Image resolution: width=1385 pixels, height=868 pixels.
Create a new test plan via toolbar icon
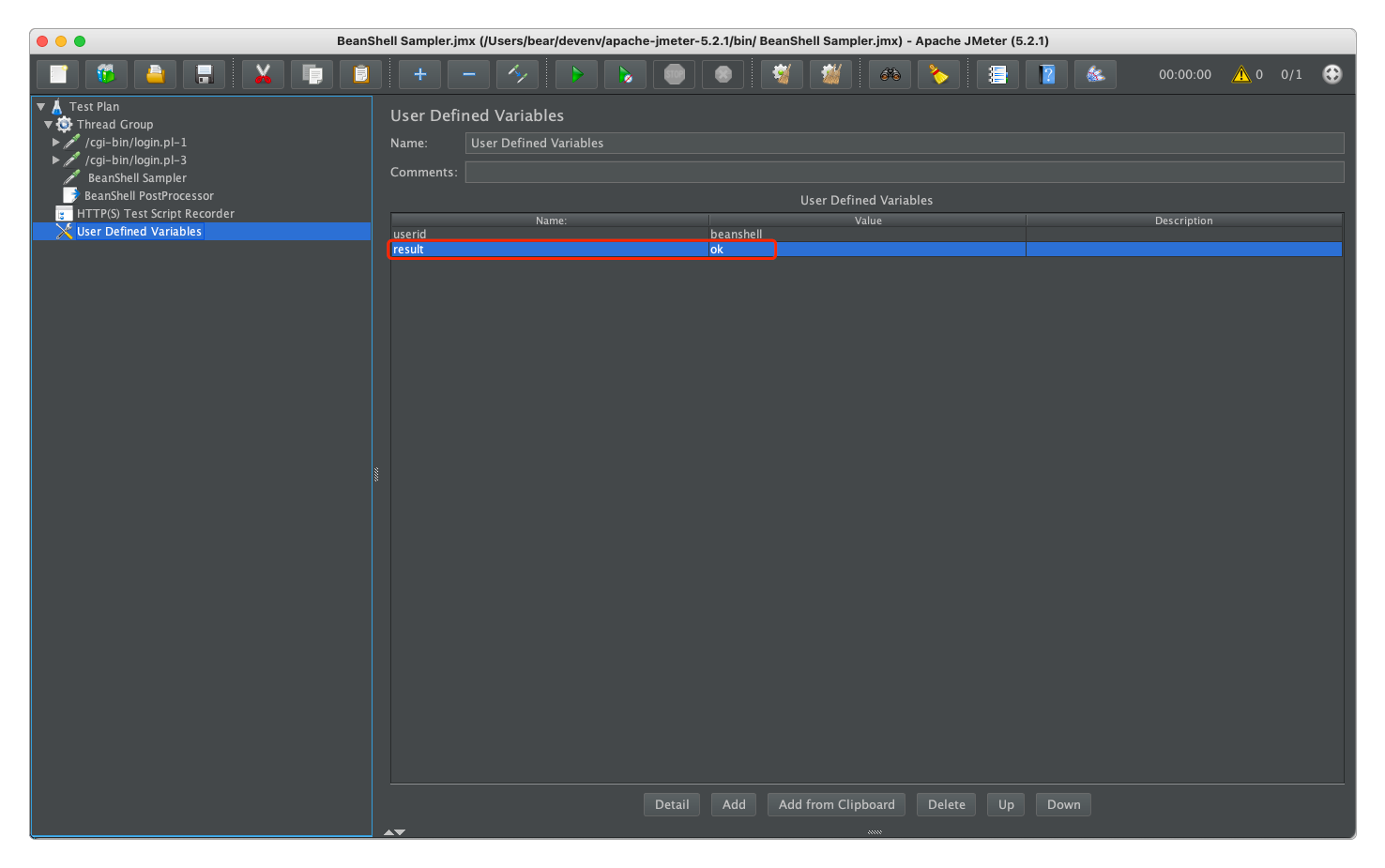(58, 74)
